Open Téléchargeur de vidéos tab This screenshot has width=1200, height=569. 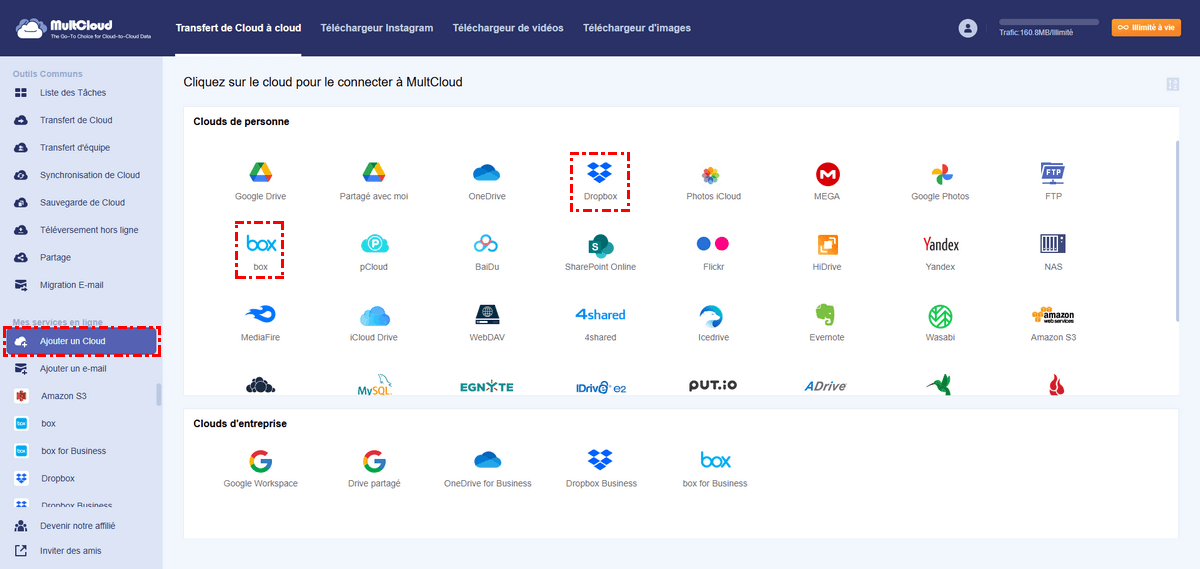tap(508, 28)
